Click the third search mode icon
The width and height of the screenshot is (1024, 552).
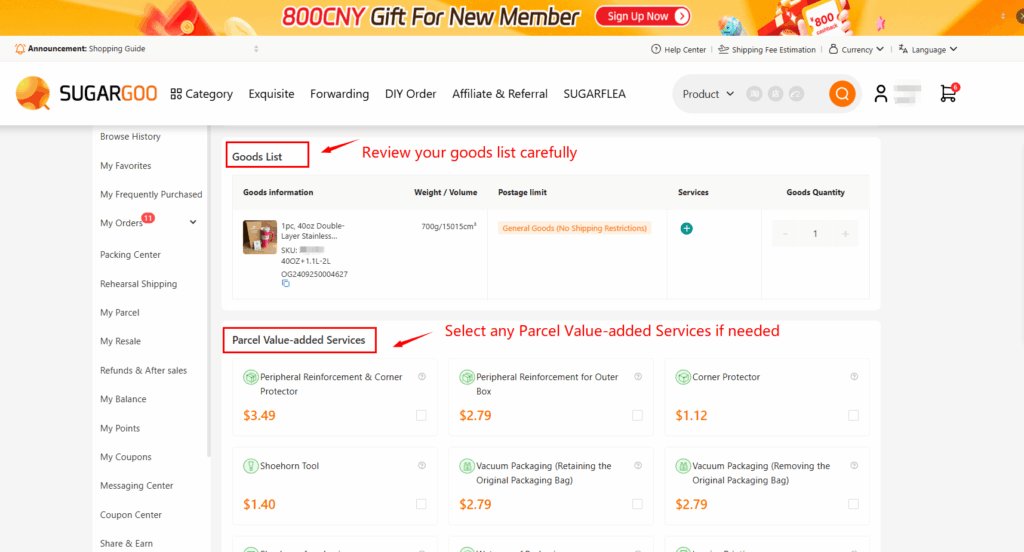coord(796,94)
